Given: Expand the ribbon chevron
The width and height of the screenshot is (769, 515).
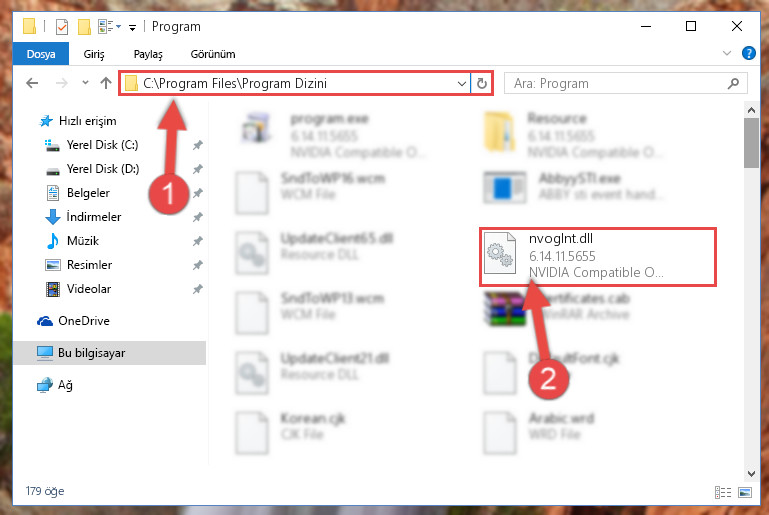Looking at the screenshot, I should tap(727, 53).
